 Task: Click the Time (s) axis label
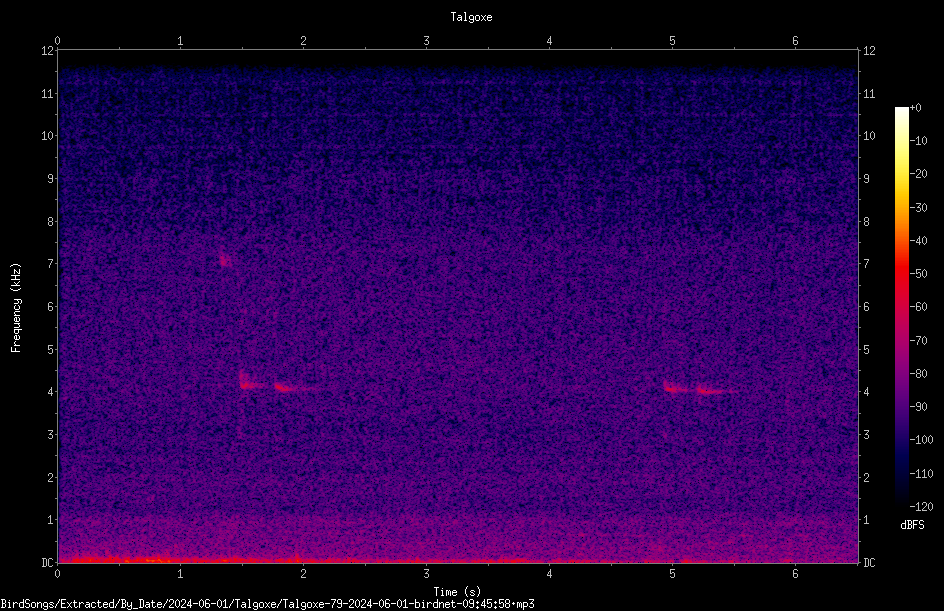(x=457, y=592)
